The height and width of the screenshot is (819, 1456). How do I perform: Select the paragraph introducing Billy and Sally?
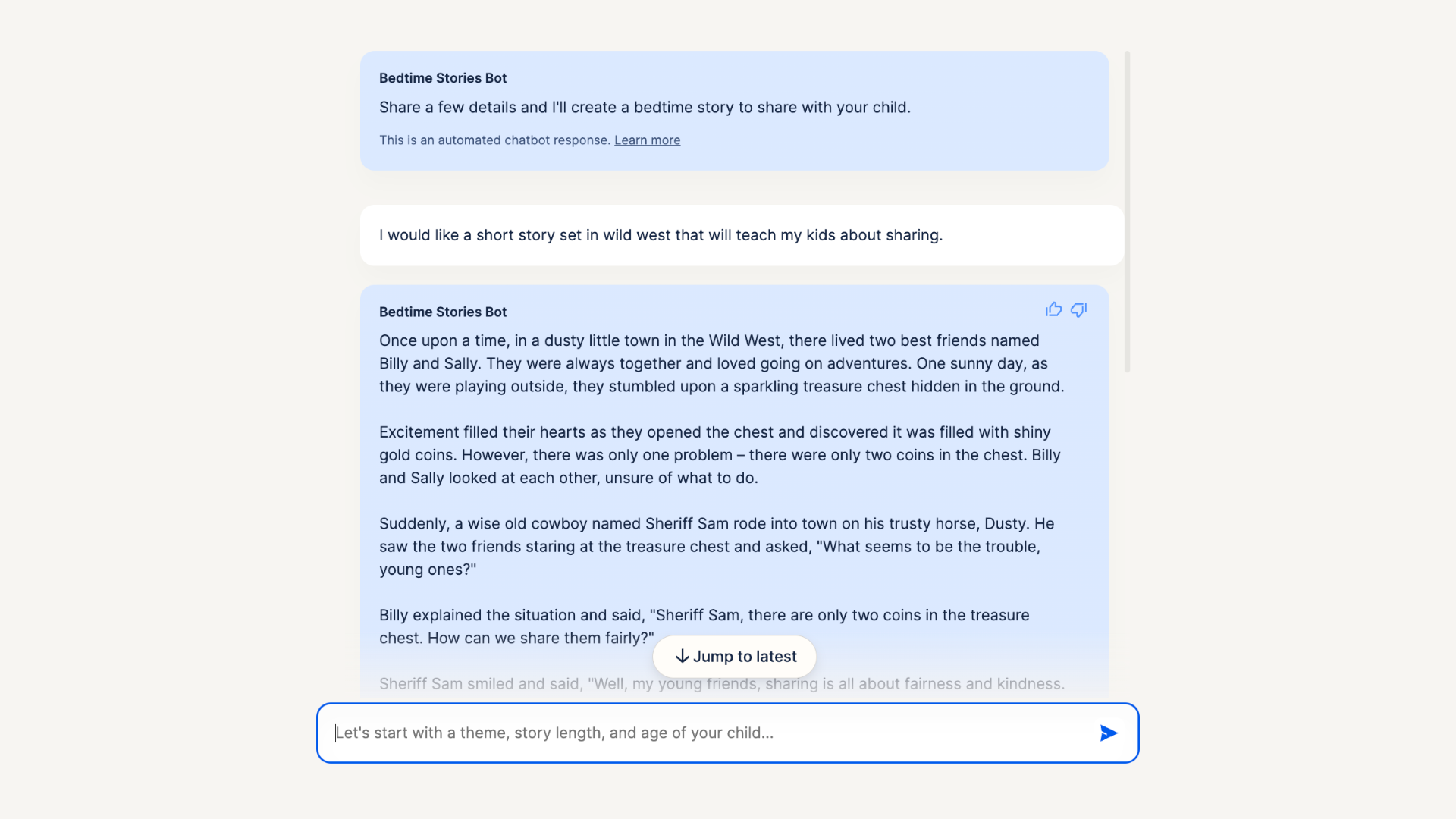click(721, 363)
